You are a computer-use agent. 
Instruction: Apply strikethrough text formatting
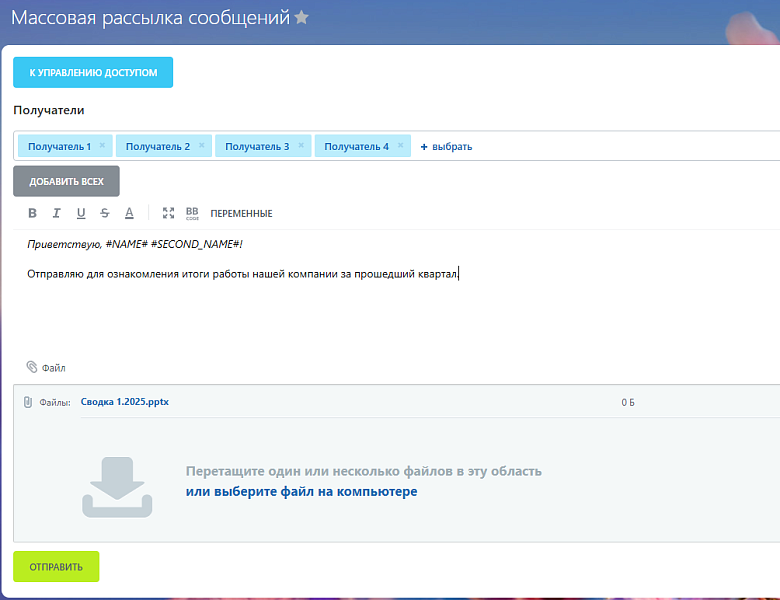coord(105,213)
